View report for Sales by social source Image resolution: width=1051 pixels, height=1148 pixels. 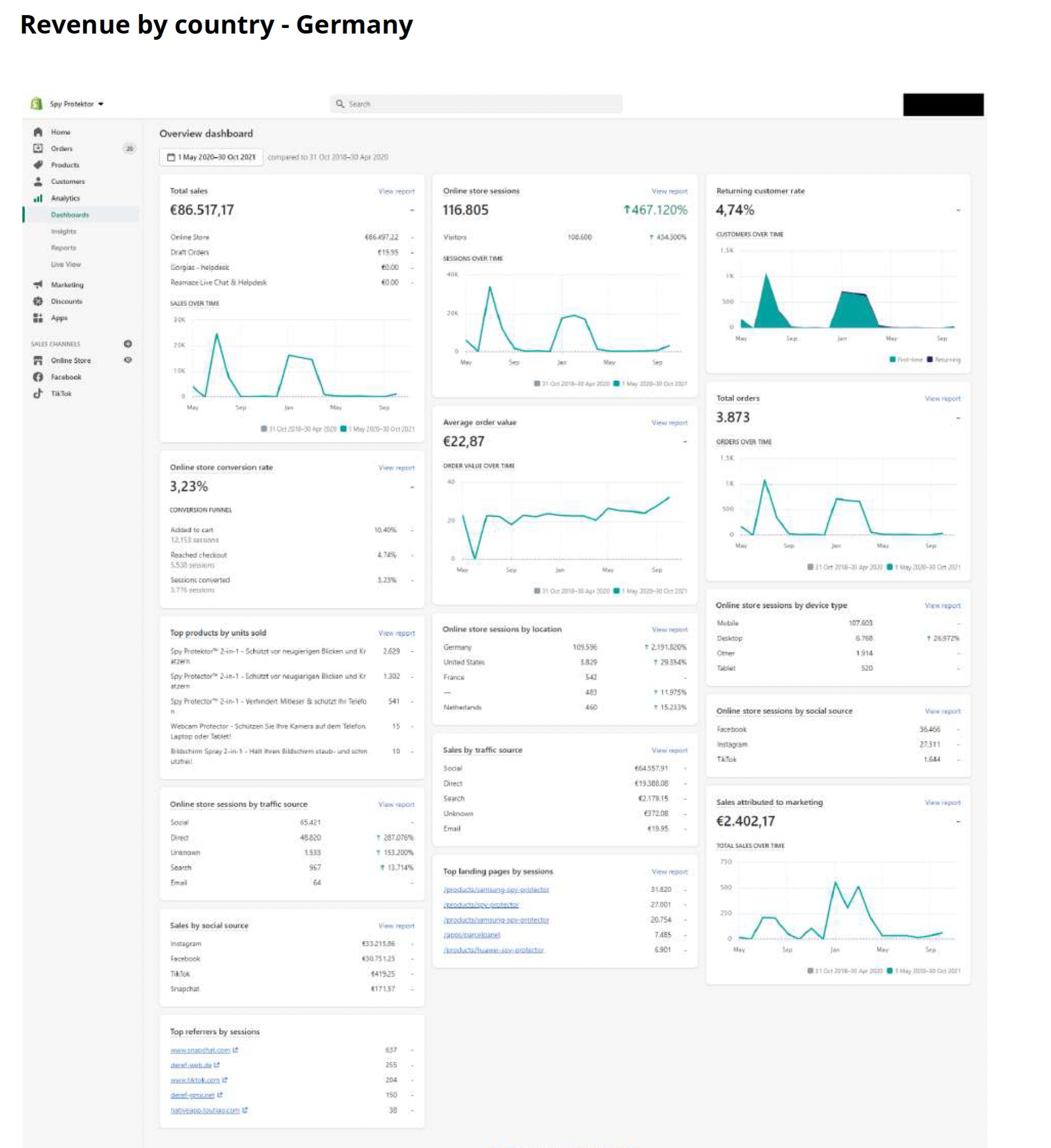click(397, 926)
